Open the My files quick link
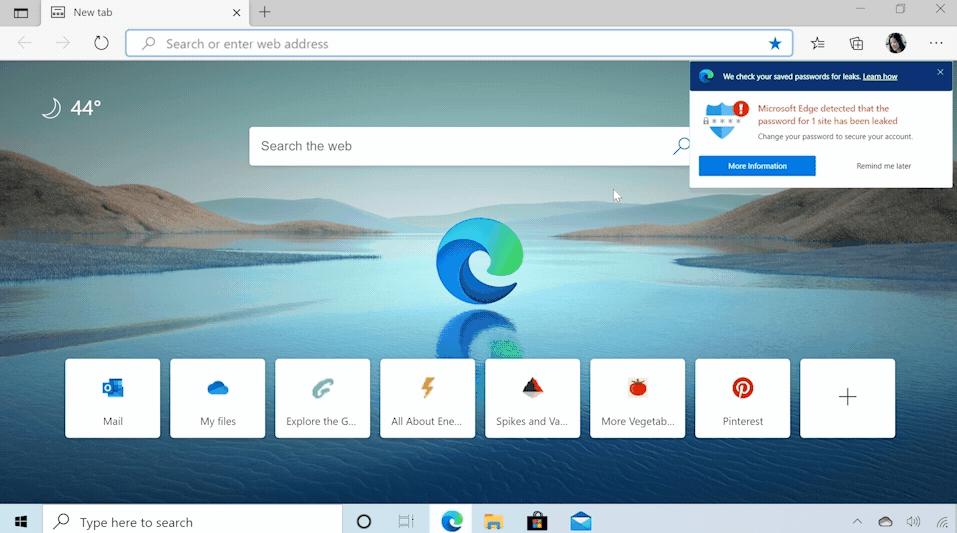The height and width of the screenshot is (533, 957). [217, 398]
